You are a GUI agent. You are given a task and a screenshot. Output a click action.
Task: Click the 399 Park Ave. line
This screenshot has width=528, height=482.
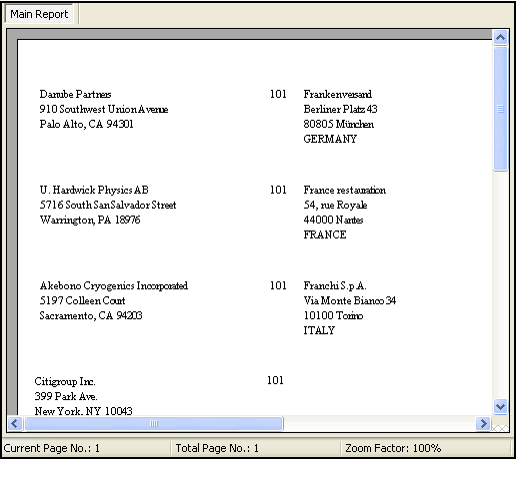click(66, 396)
